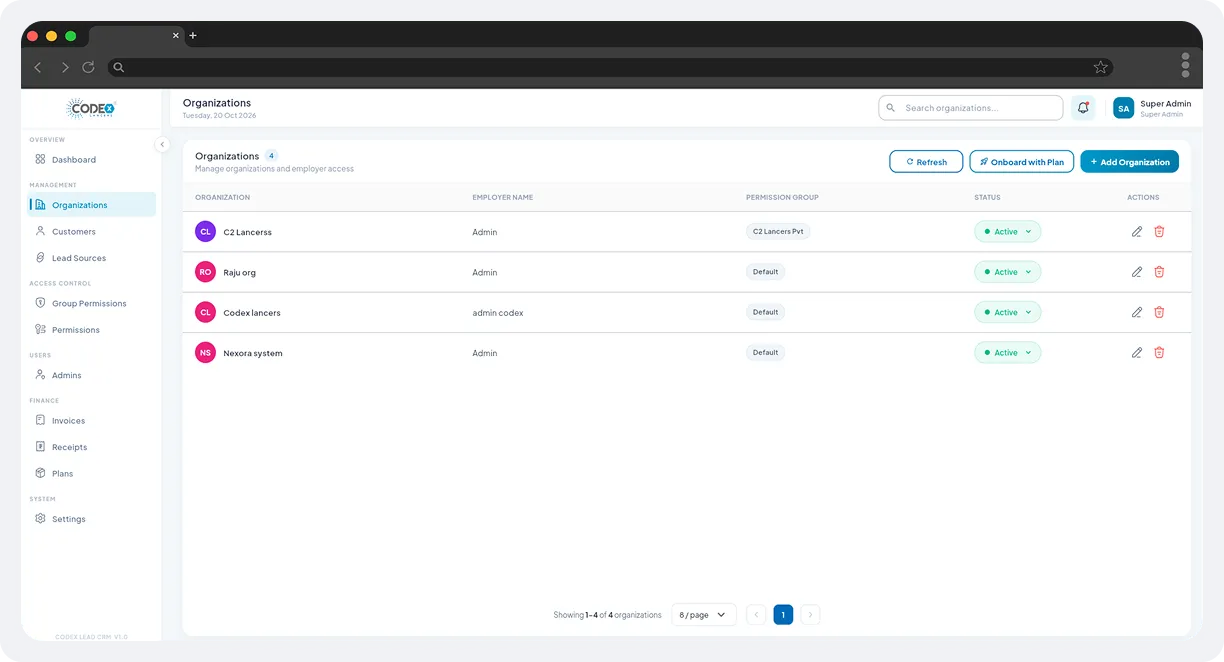Click the CL avatar of Codex lancers

205,312
